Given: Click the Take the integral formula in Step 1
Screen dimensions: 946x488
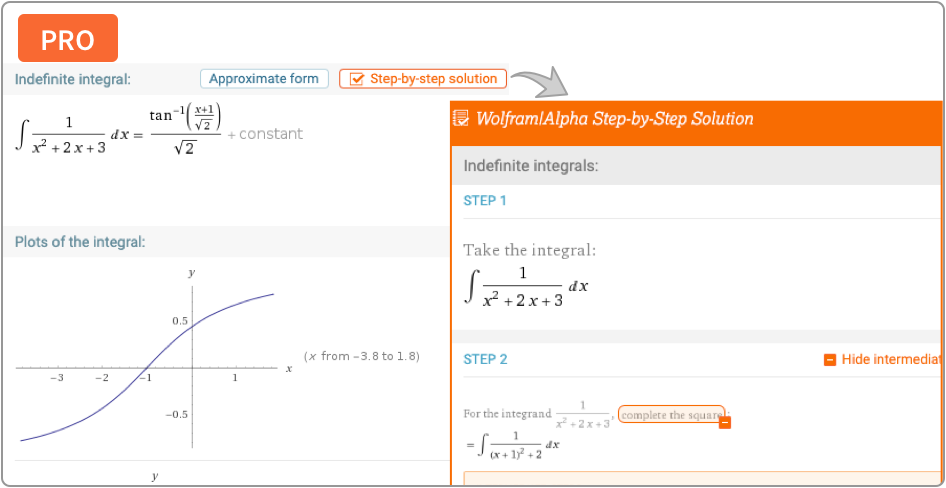Looking at the screenshot, I should tap(527, 287).
